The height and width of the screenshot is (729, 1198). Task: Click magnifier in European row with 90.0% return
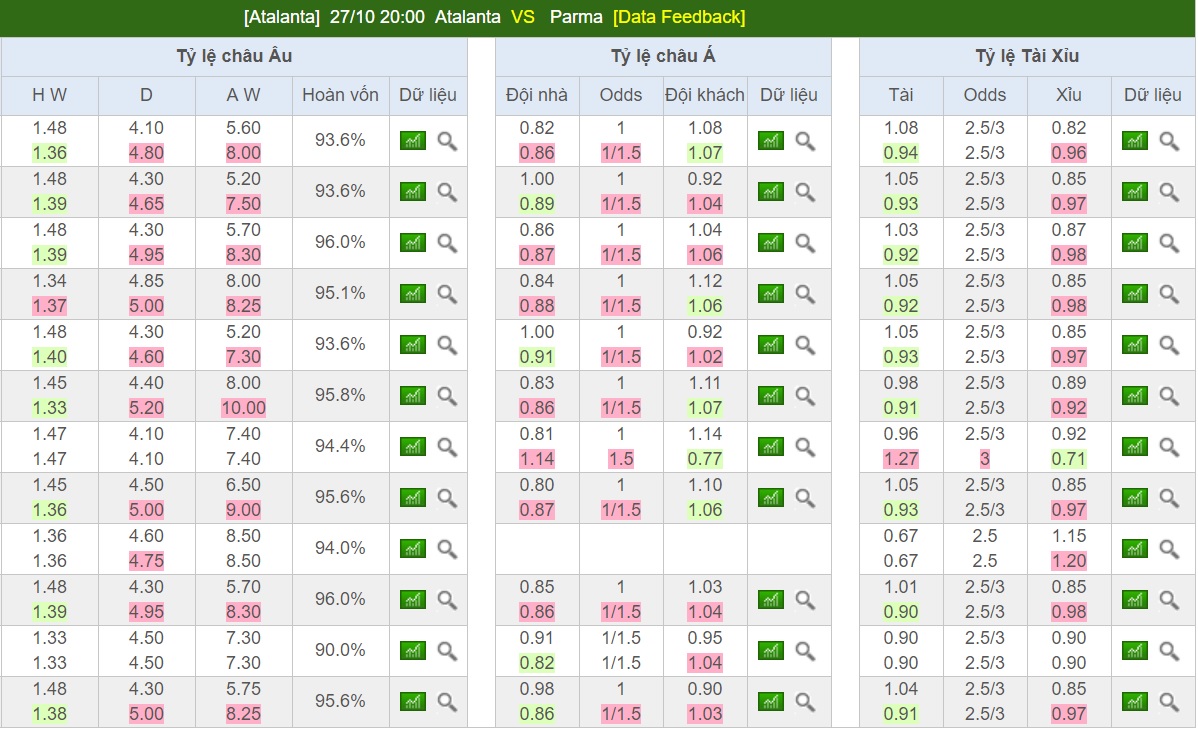447,651
